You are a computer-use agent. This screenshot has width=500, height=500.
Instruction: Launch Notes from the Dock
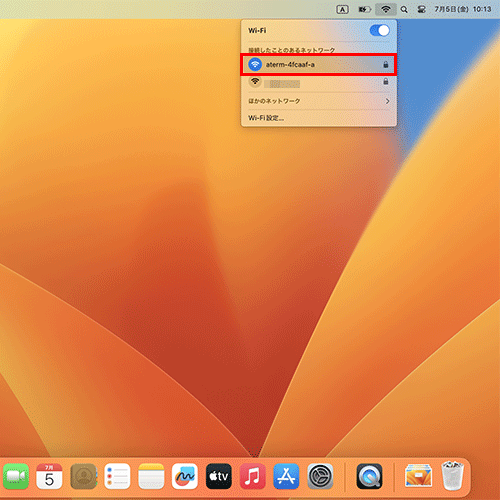tap(151, 476)
